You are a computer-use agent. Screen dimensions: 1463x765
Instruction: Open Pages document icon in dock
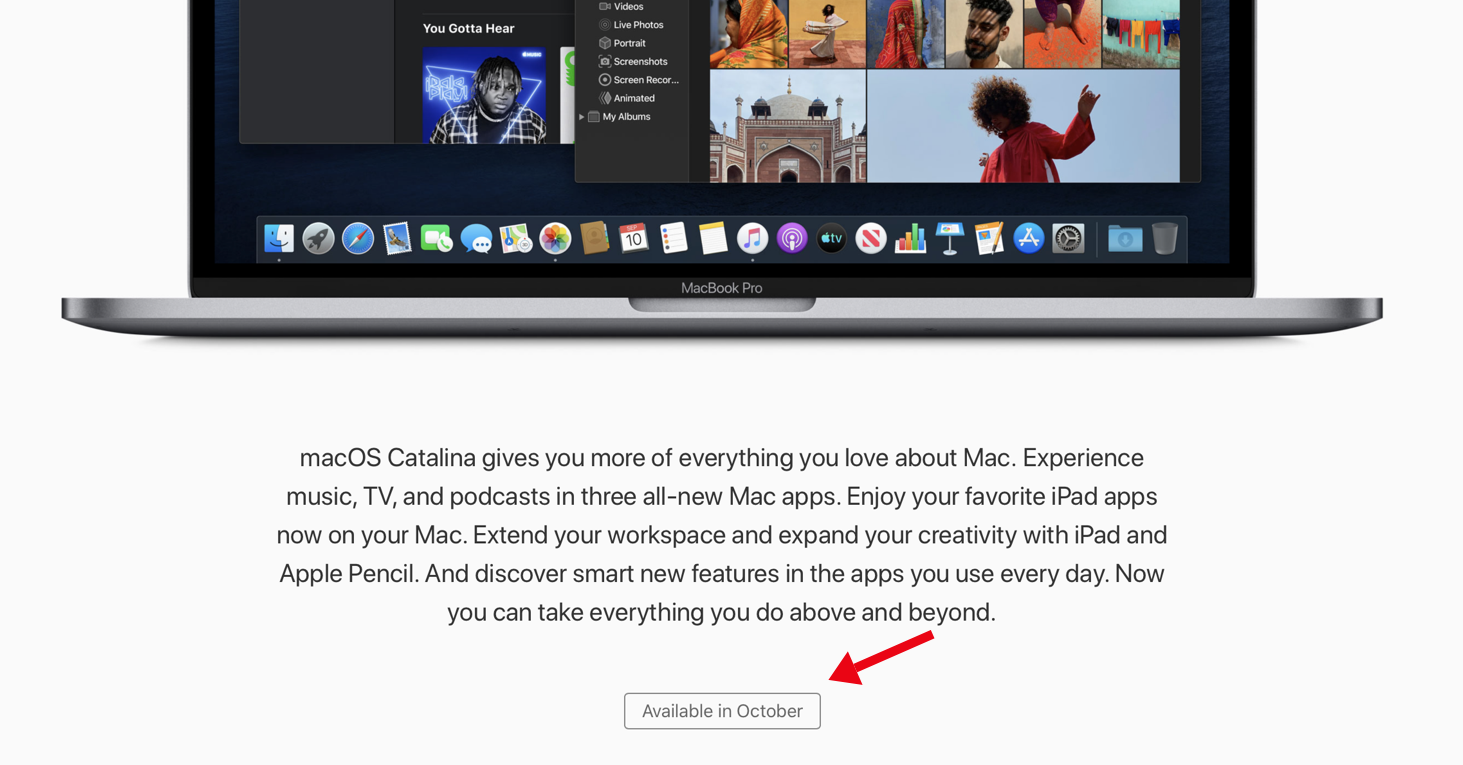pyautogui.click(x=989, y=238)
